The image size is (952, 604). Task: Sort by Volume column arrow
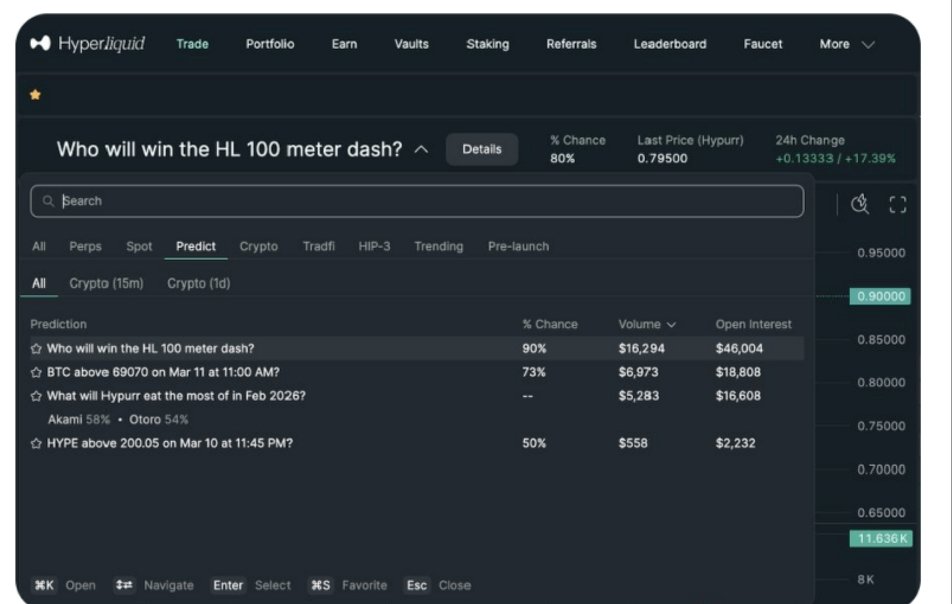pos(671,325)
